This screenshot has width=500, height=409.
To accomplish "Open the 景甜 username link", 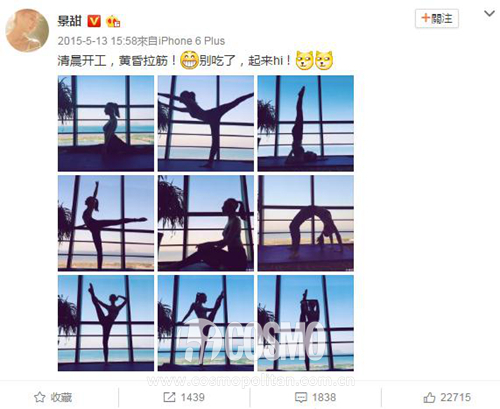I will pos(69,21).
